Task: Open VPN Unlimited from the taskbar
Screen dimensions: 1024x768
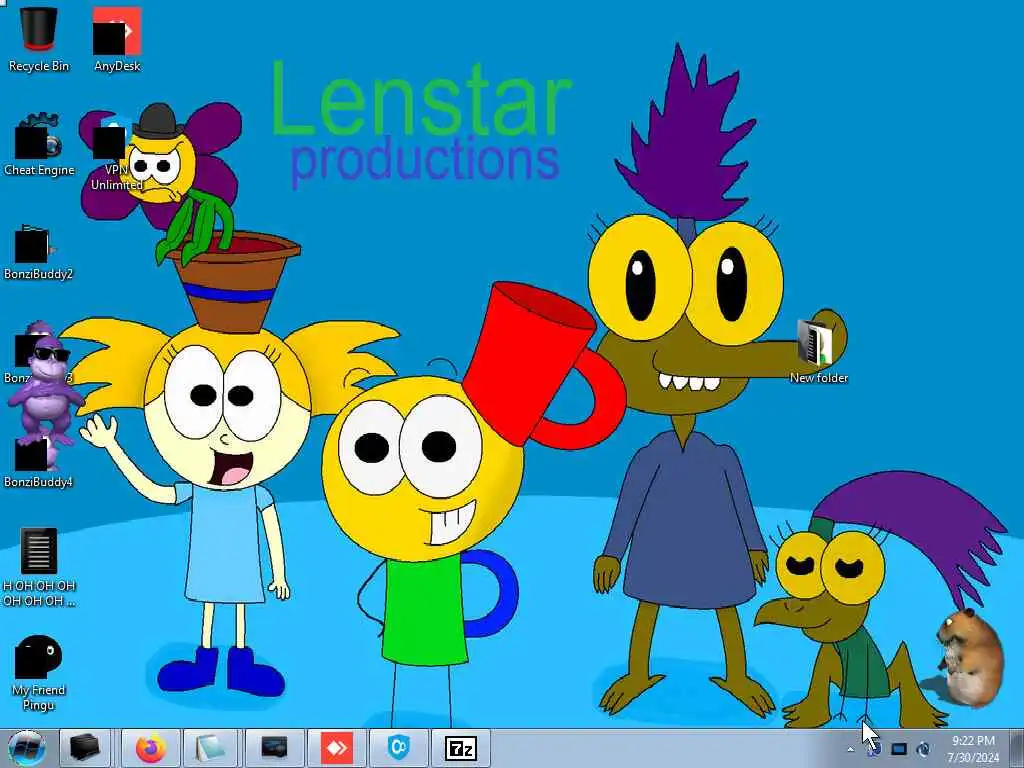Action: click(398, 748)
